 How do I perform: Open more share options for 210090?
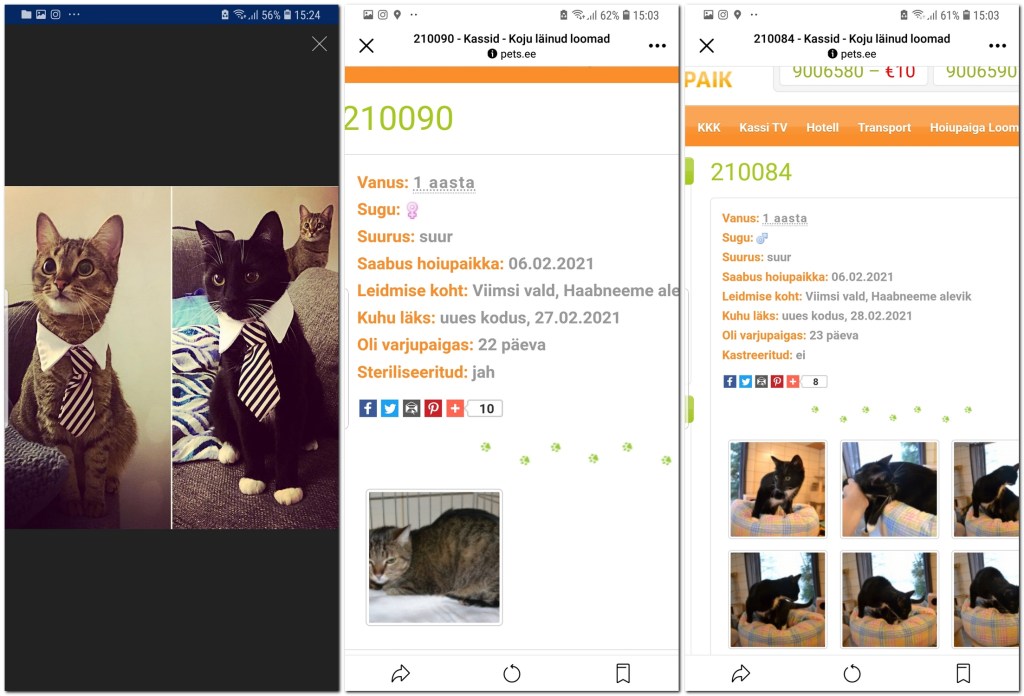coord(455,408)
